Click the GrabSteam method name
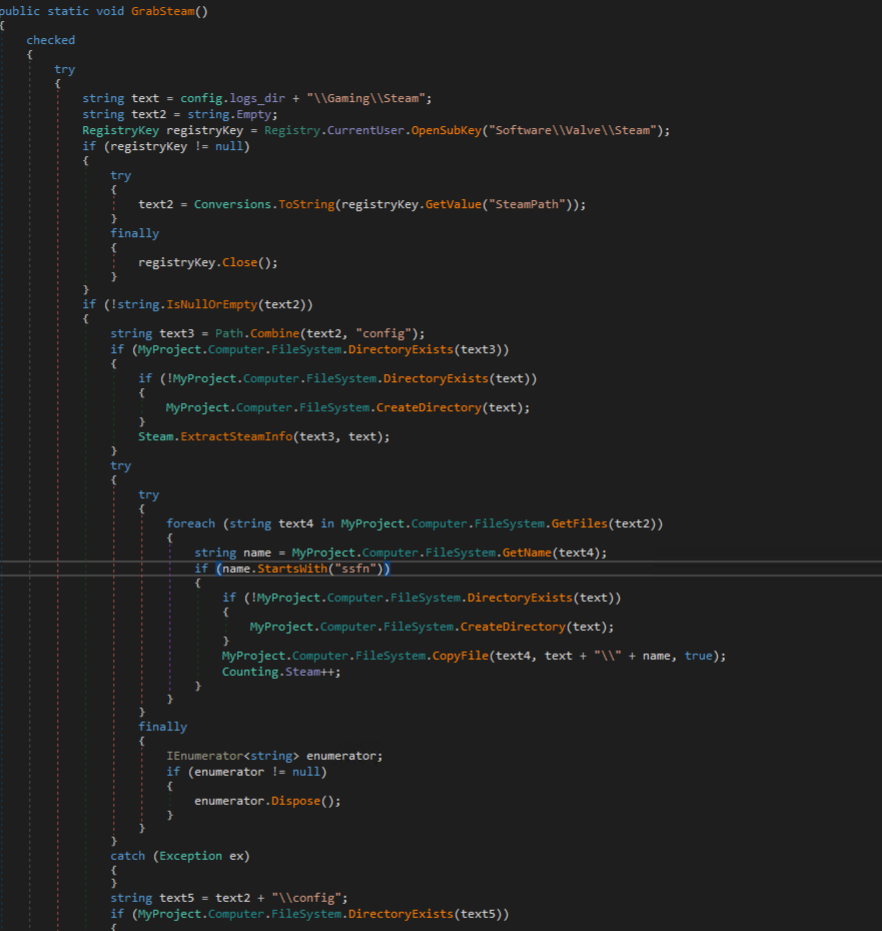 (x=163, y=11)
